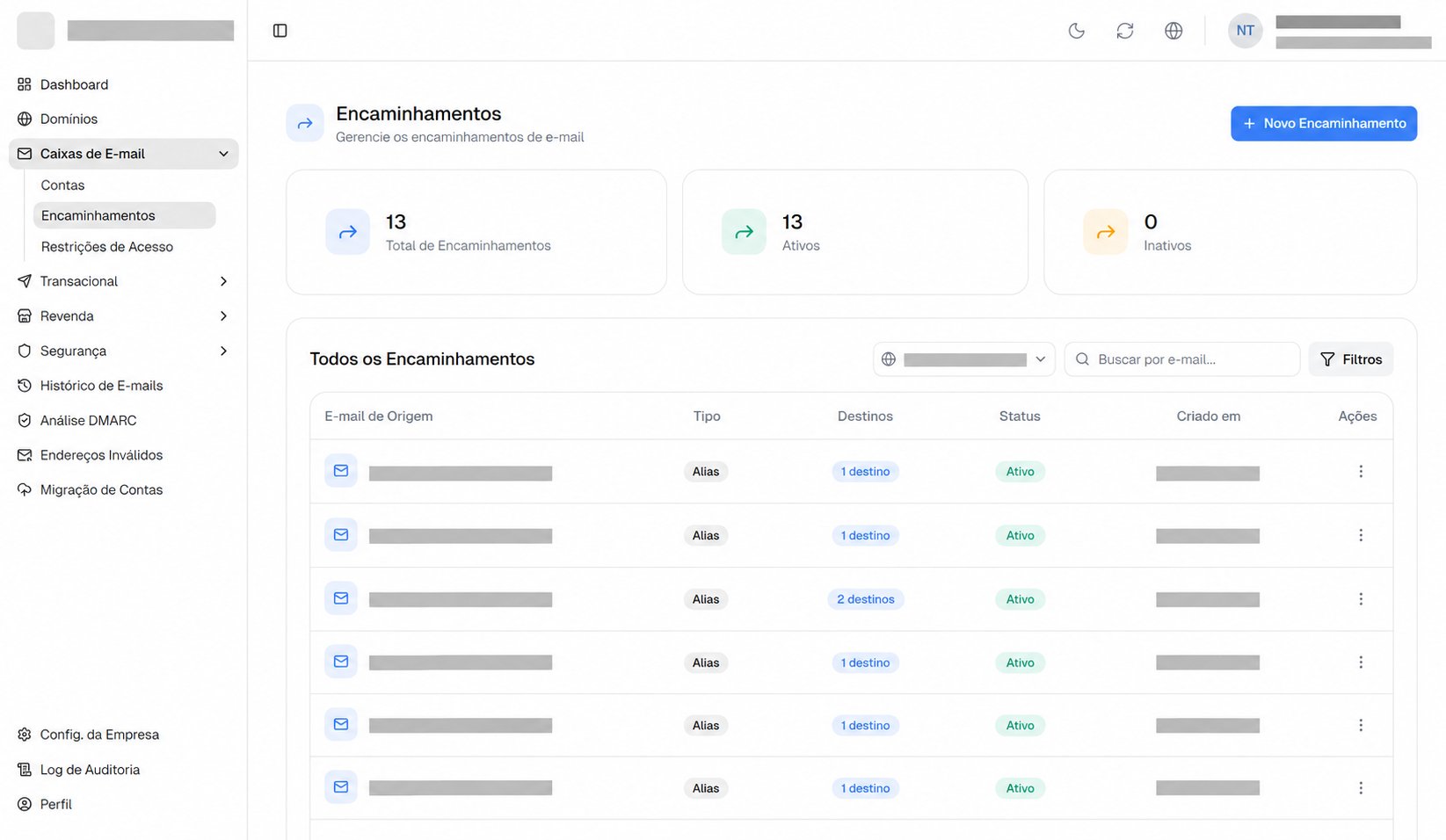Click the '2 destinos' badge
This screenshot has width=1446, height=840.
pyautogui.click(x=866, y=599)
